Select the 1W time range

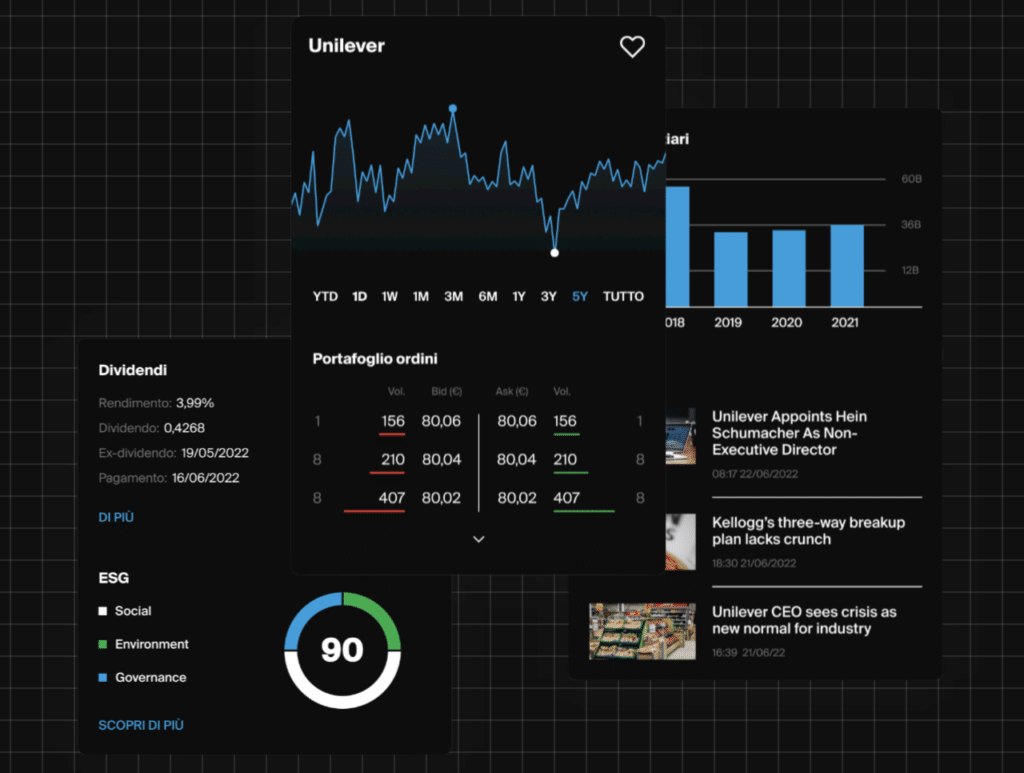point(389,296)
